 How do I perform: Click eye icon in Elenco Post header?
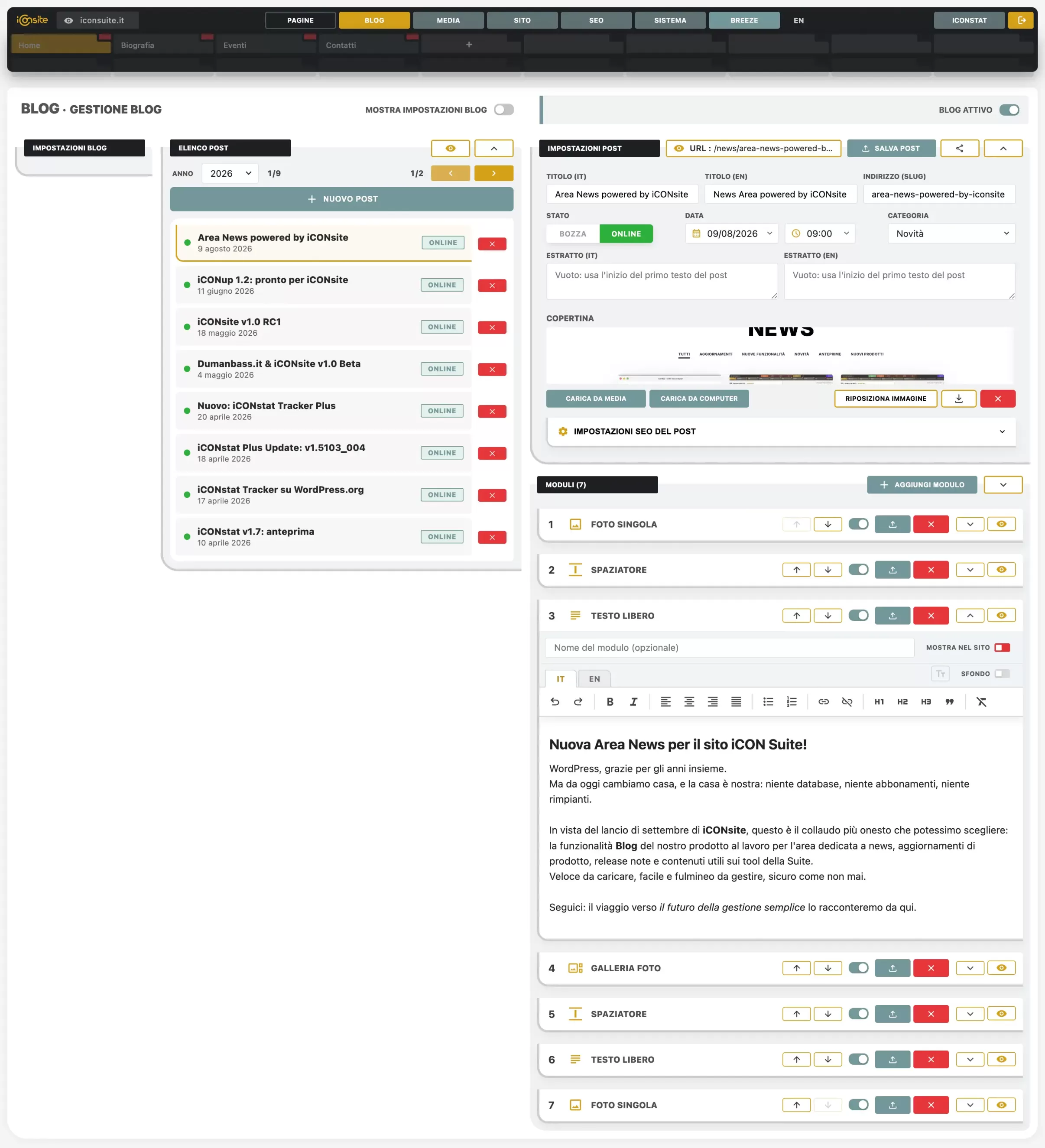[451, 148]
